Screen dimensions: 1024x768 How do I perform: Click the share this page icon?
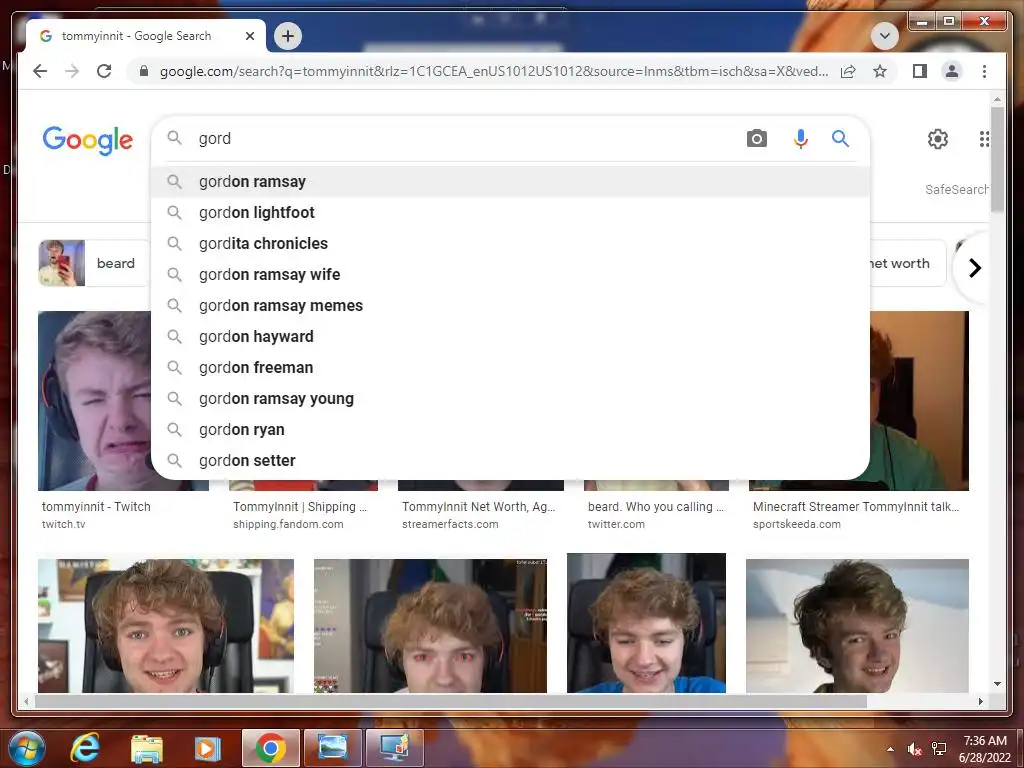pyautogui.click(x=848, y=71)
